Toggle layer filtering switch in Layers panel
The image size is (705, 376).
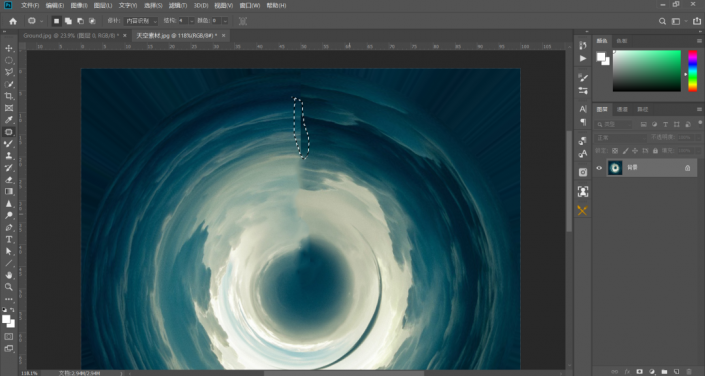700,123
